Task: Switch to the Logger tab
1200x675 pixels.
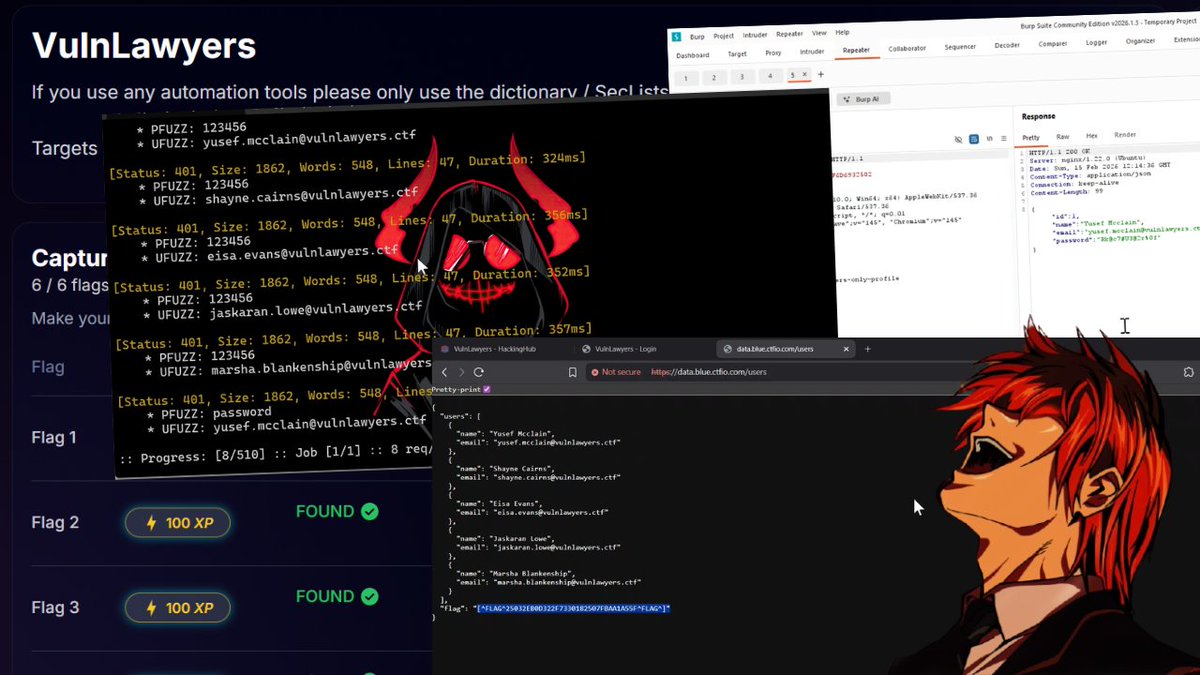Action: pyautogui.click(x=1096, y=42)
